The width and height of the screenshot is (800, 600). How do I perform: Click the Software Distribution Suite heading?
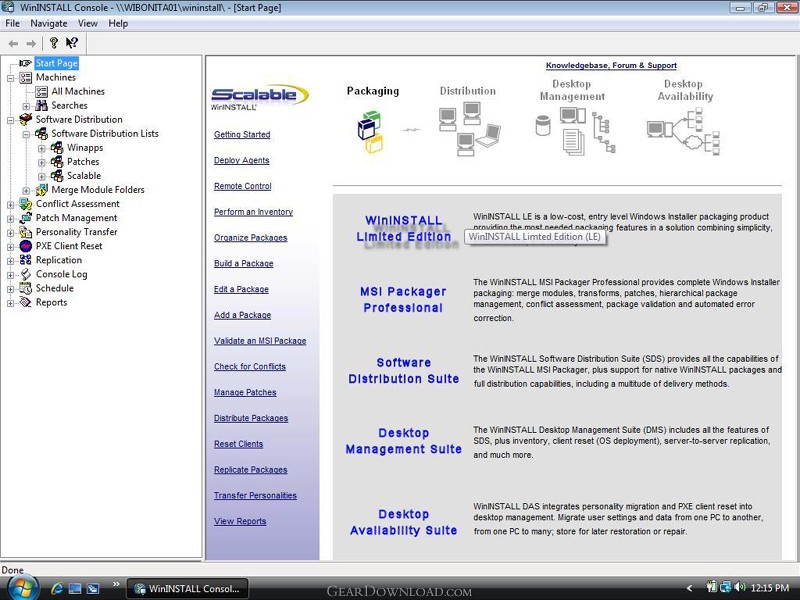(x=404, y=370)
